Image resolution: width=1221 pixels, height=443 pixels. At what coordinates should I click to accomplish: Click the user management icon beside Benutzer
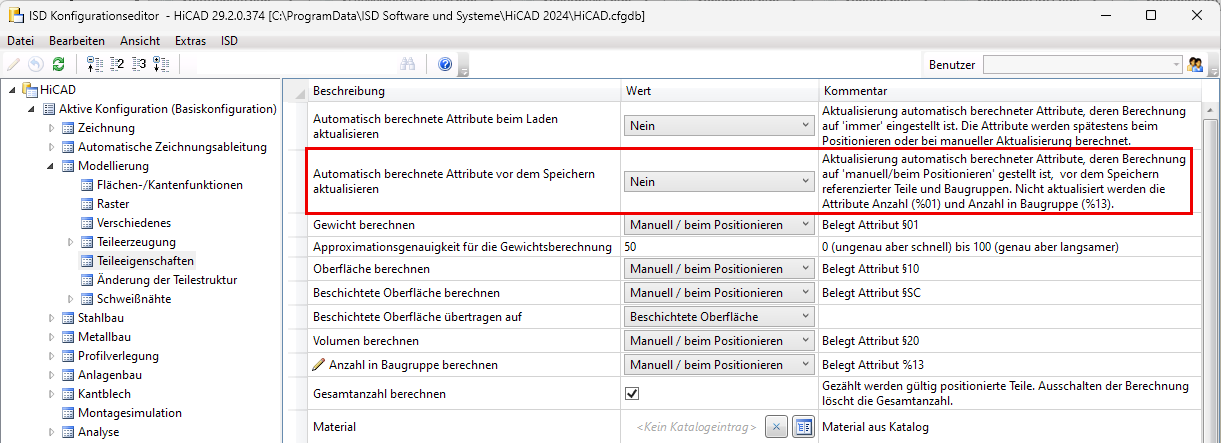click(1195, 64)
